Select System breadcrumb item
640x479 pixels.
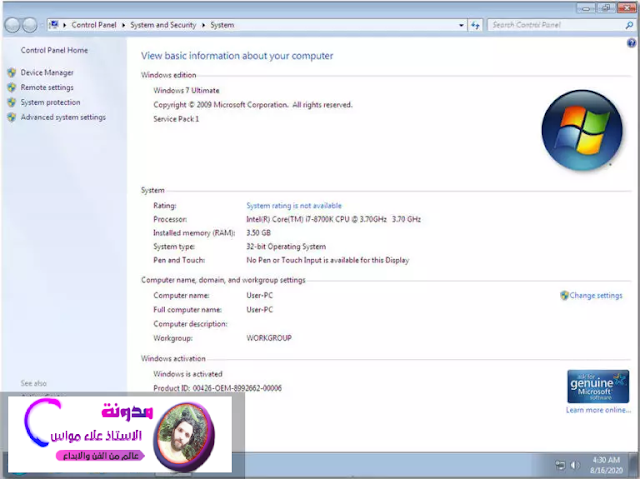coord(222,25)
